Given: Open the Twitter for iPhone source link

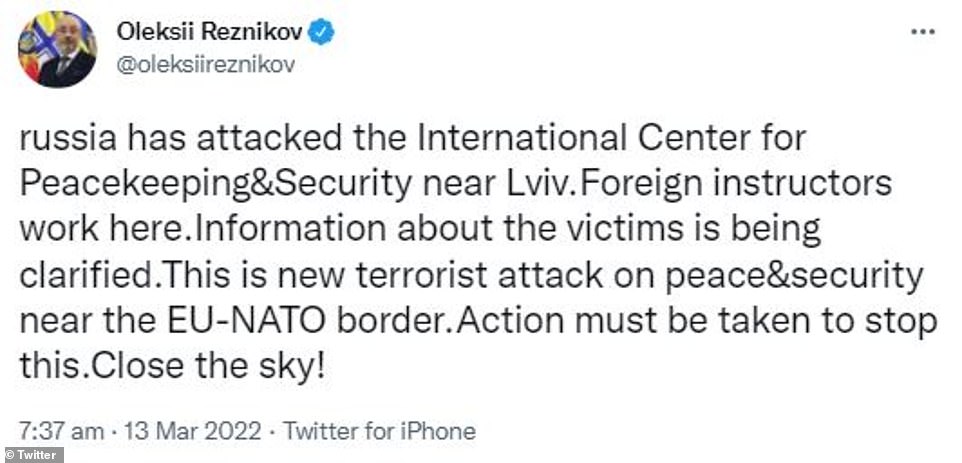Looking at the screenshot, I should click(x=380, y=432).
